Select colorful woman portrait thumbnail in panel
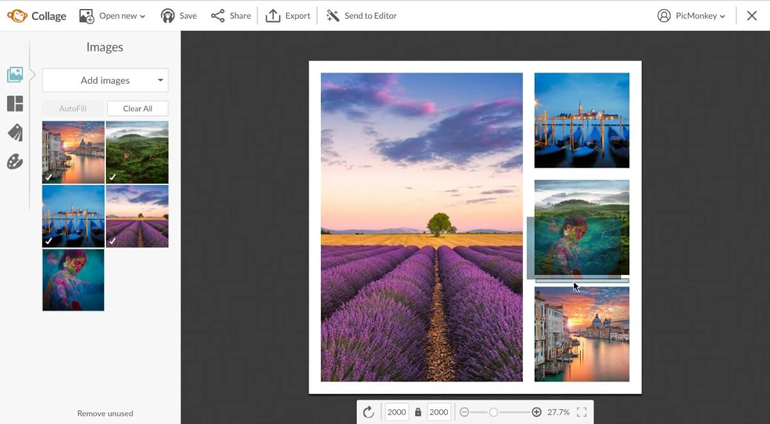Viewport: 770px width, 424px height. pyautogui.click(x=73, y=280)
